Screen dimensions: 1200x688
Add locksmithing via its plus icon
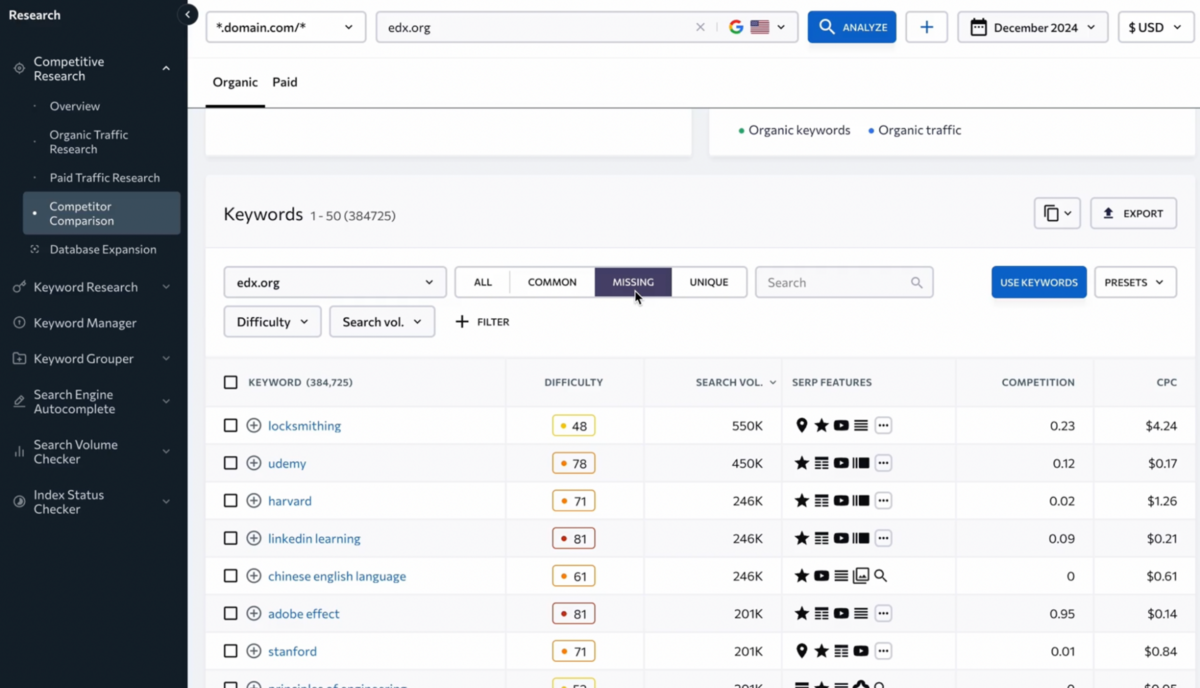pyautogui.click(x=254, y=426)
